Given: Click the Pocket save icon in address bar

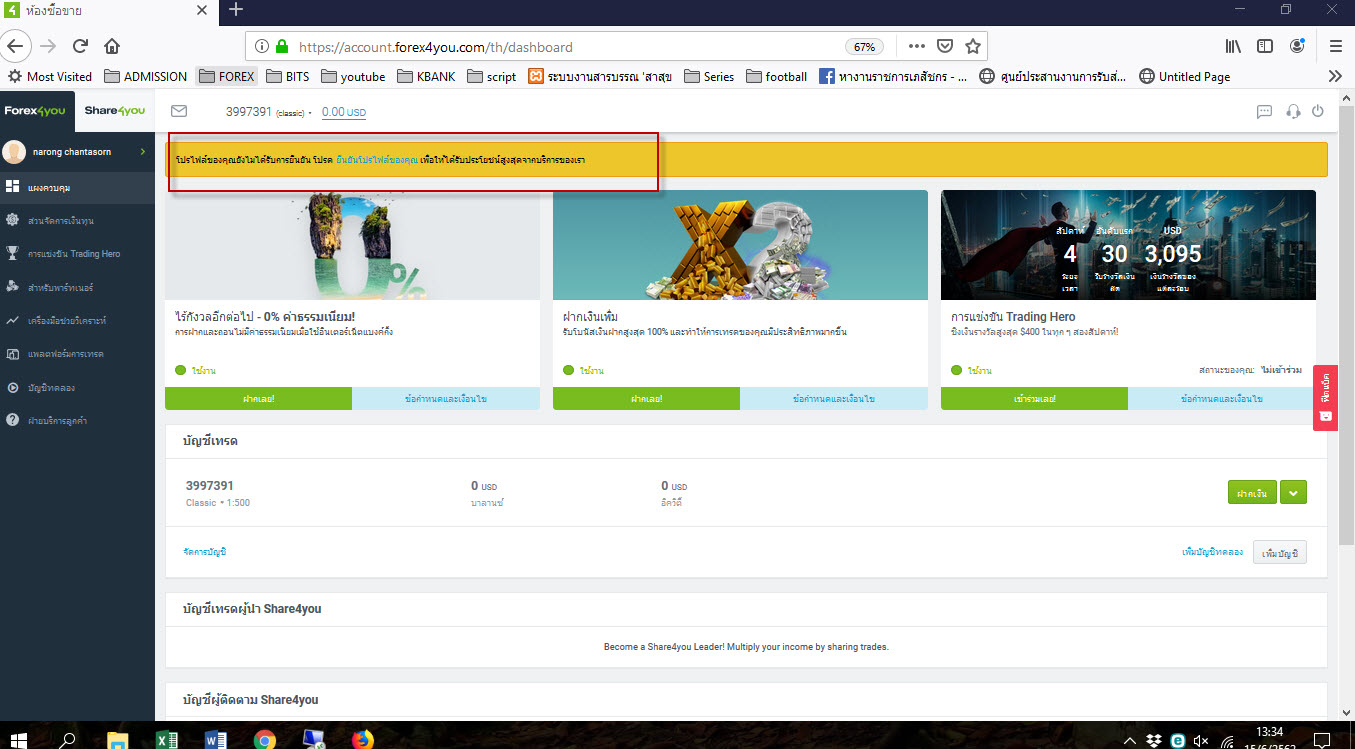Looking at the screenshot, I should pos(945,46).
